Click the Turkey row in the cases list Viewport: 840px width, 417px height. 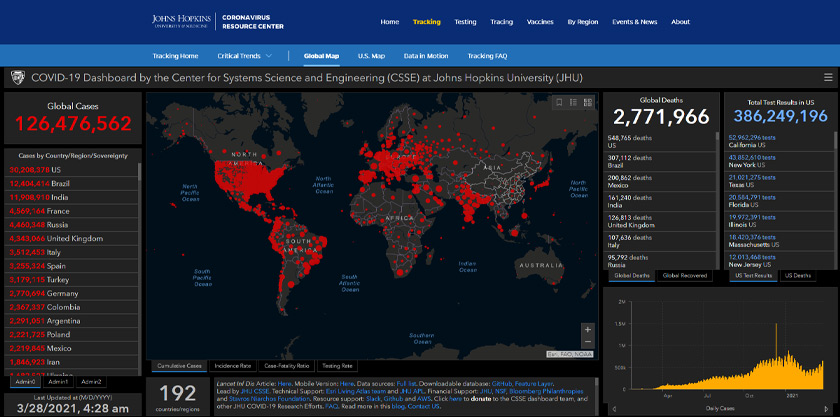coord(71,280)
